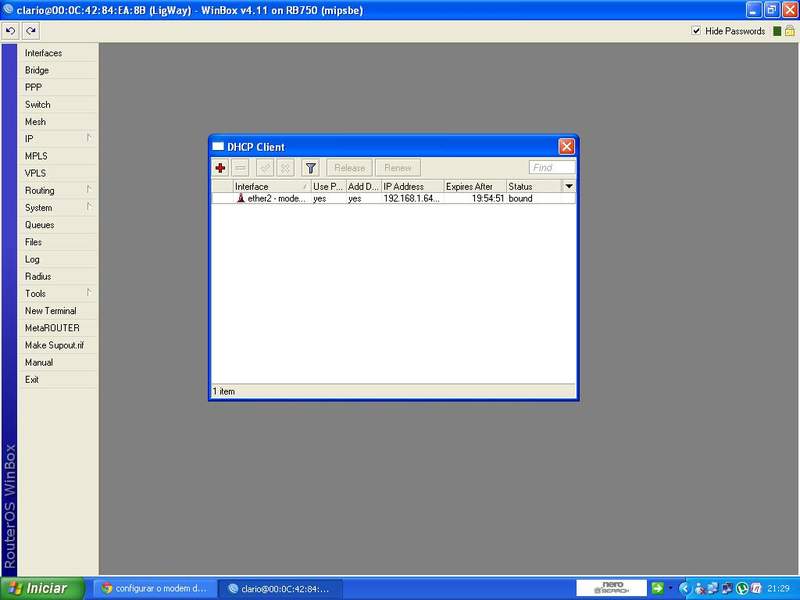Image resolution: width=800 pixels, height=600 pixels.
Task: Click Exit in the sidebar
Action: coord(57,380)
